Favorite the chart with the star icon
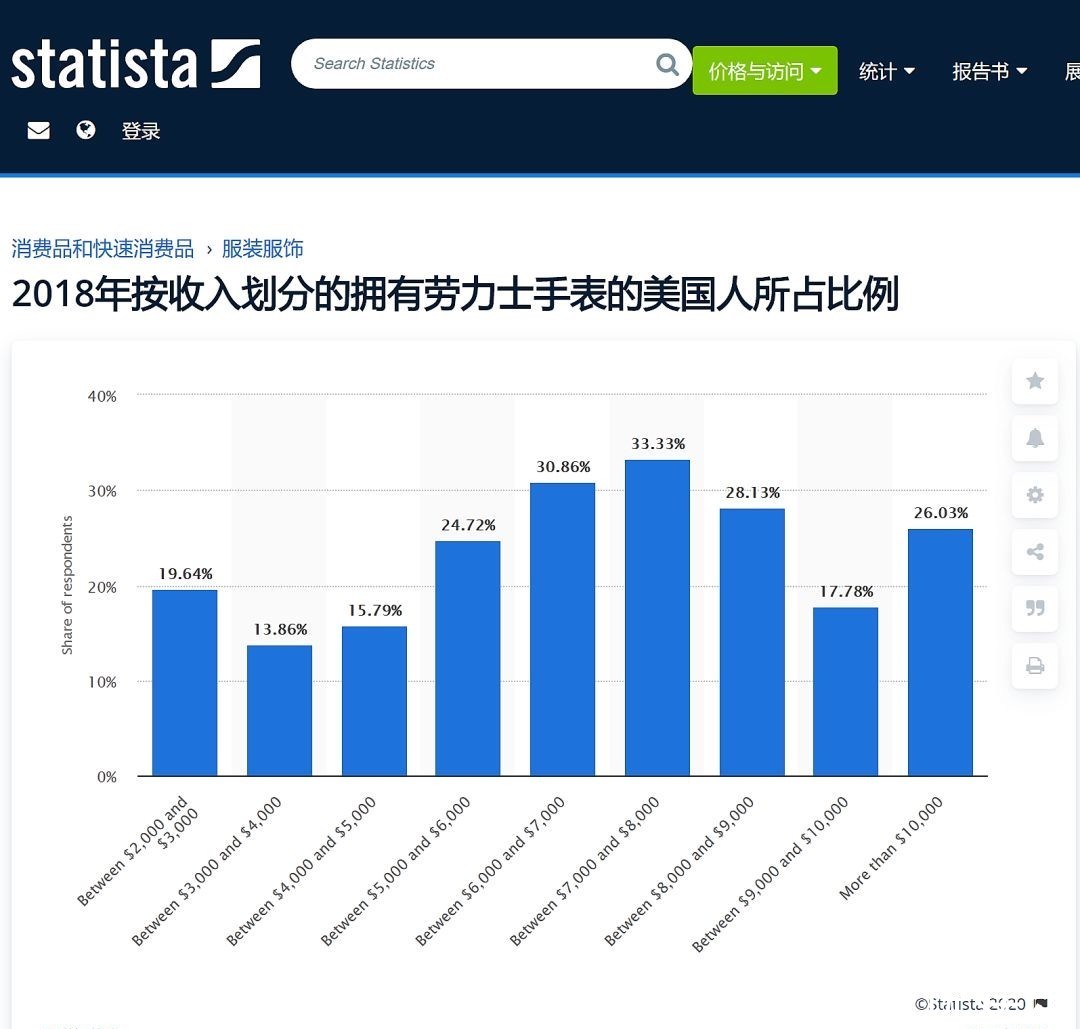The image size is (1080, 1029). click(1035, 381)
